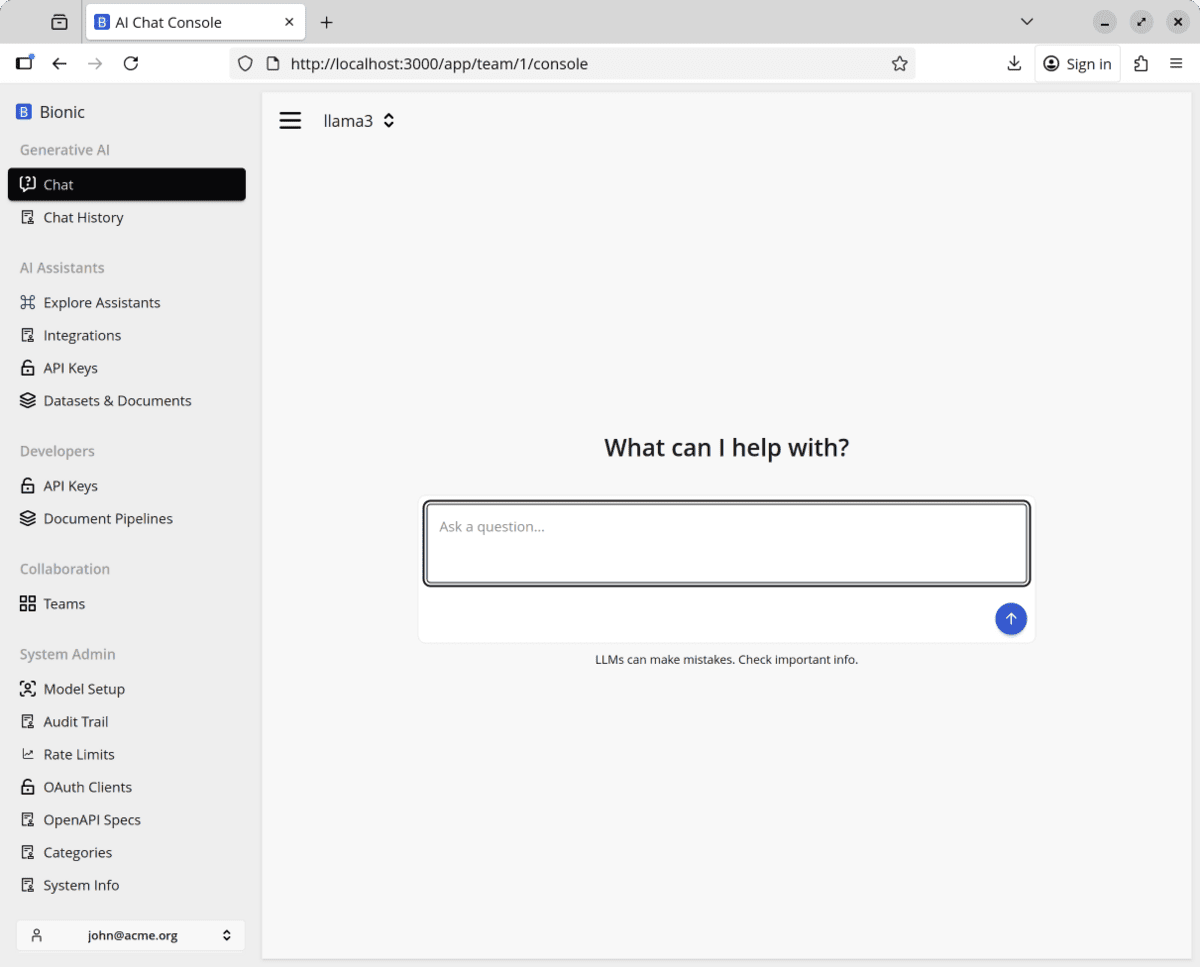Image resolution: width=1200 pixels, height=967 pixels.
Task: Click the Datasets & Documents layers icon
Action: 28,400
